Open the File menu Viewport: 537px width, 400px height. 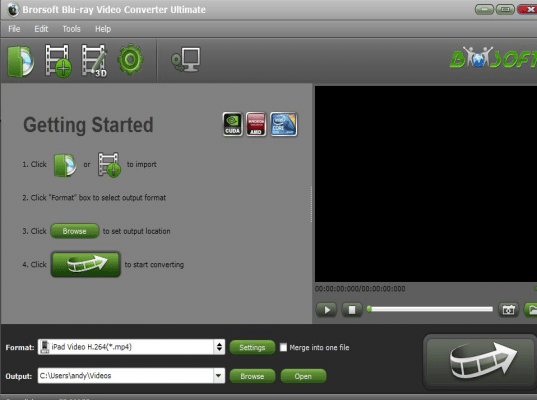(x=14, y=29)
